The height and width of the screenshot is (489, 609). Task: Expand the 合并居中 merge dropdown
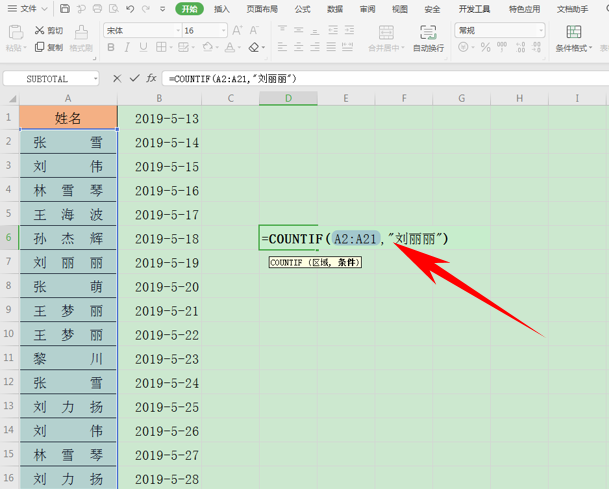pos(402,48)
